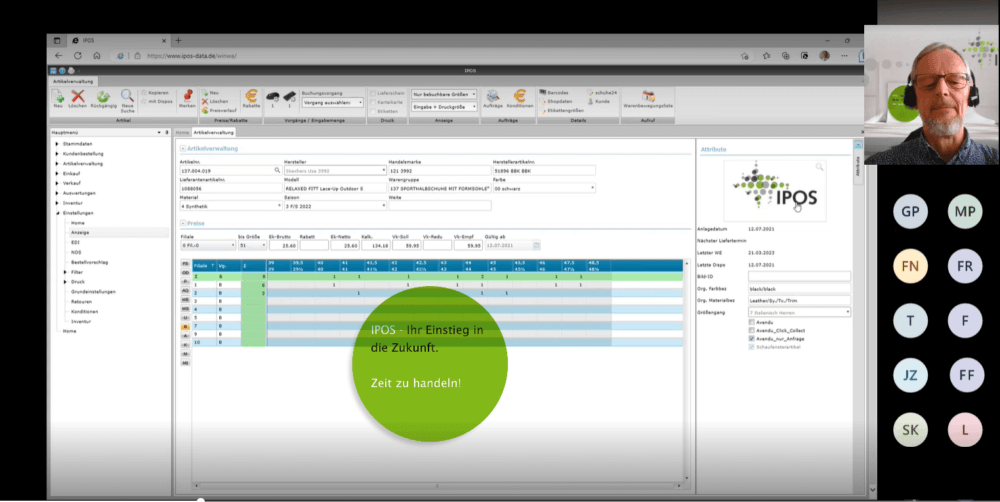
Task: Open a new browser tab
Action: point(179,40)
